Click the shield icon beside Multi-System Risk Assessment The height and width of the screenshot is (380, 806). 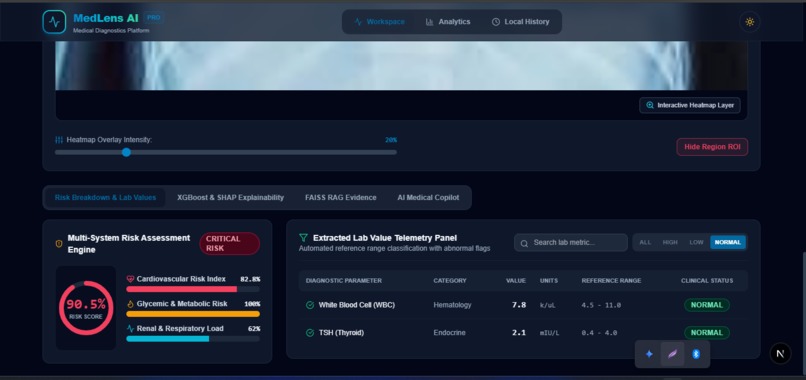pyautogui.click(x=59, y=244)
